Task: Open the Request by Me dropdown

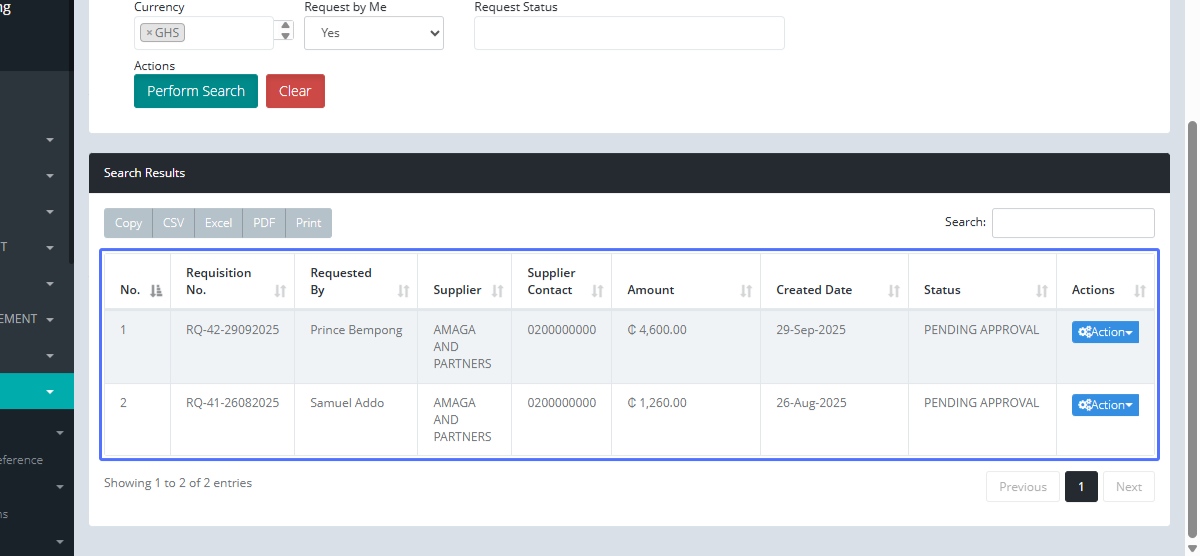Action: (x=373, y=33)
